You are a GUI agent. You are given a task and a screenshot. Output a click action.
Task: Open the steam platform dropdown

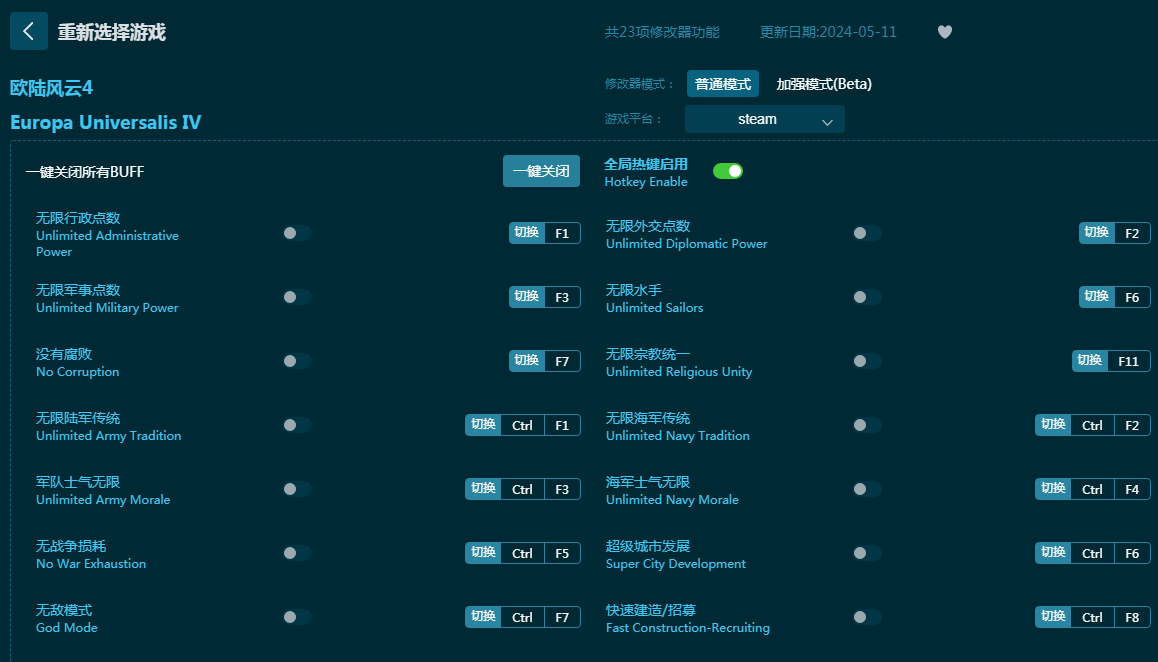[x=764, y=119]
